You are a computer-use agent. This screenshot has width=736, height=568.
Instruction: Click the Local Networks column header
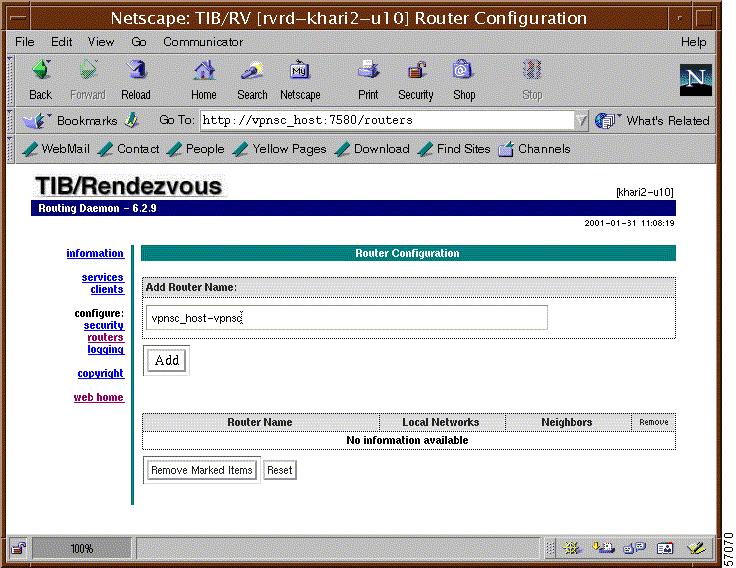click(441, 422)
